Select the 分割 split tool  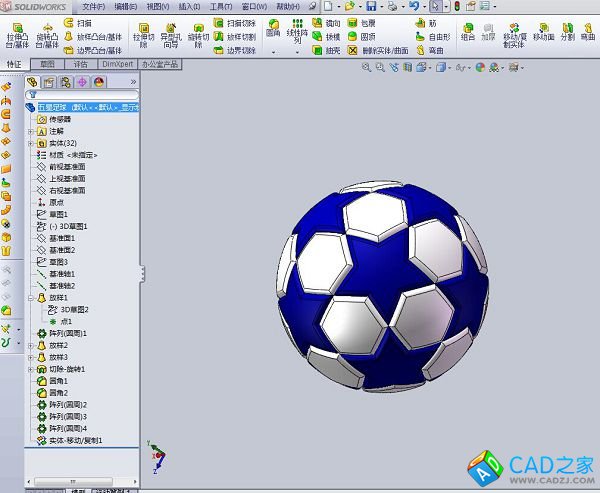coord(567,32)
